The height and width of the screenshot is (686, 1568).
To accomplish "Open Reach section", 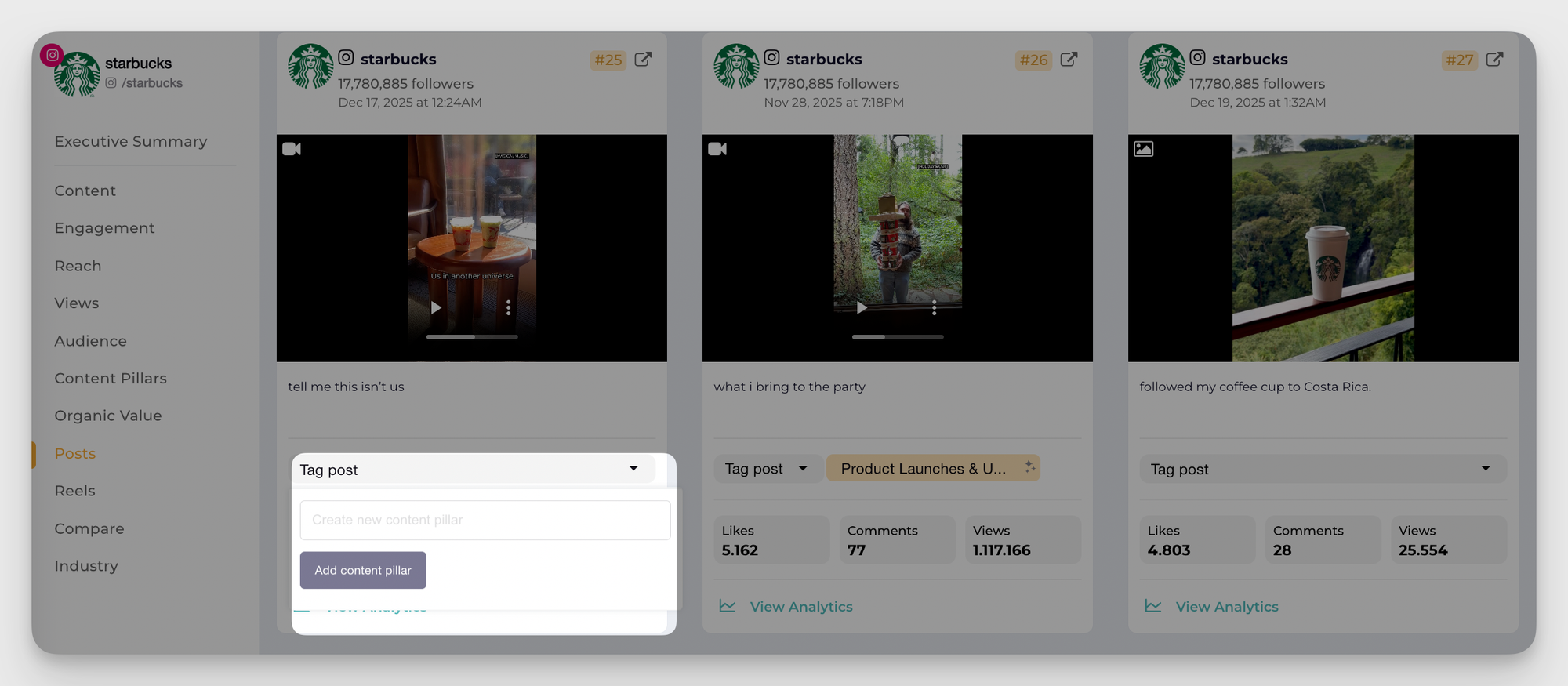I will point(78,266).
